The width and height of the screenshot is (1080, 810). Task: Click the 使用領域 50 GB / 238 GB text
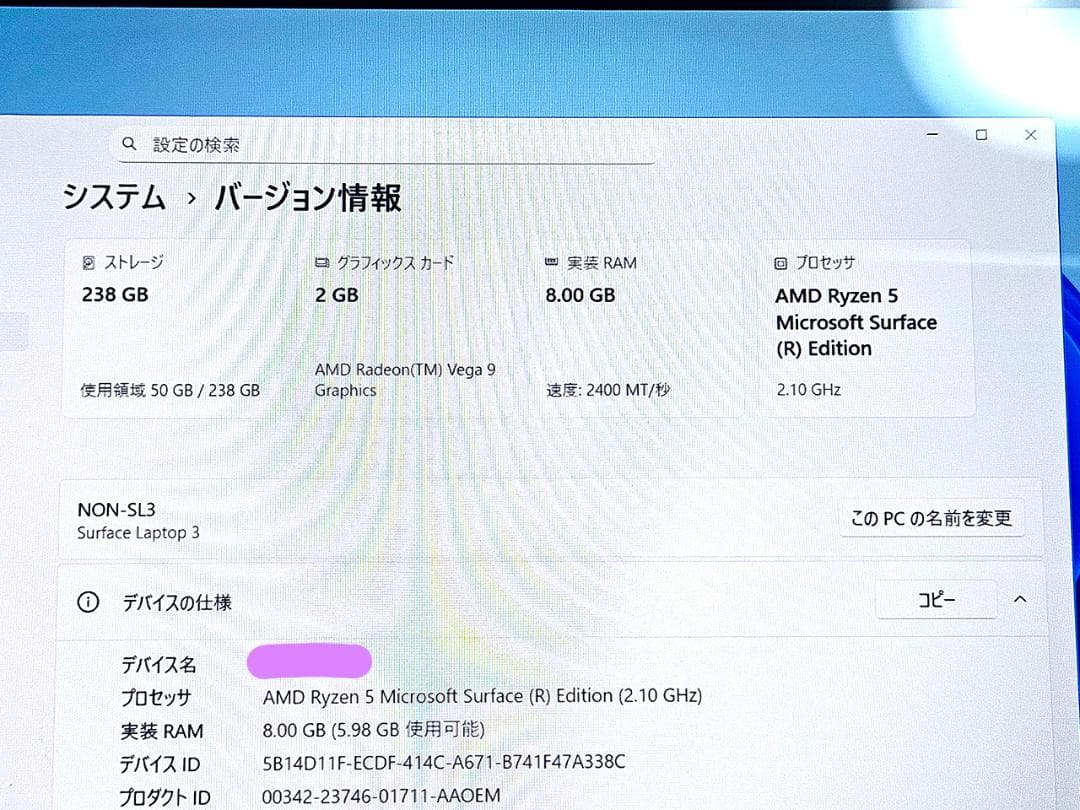(170, 391)
